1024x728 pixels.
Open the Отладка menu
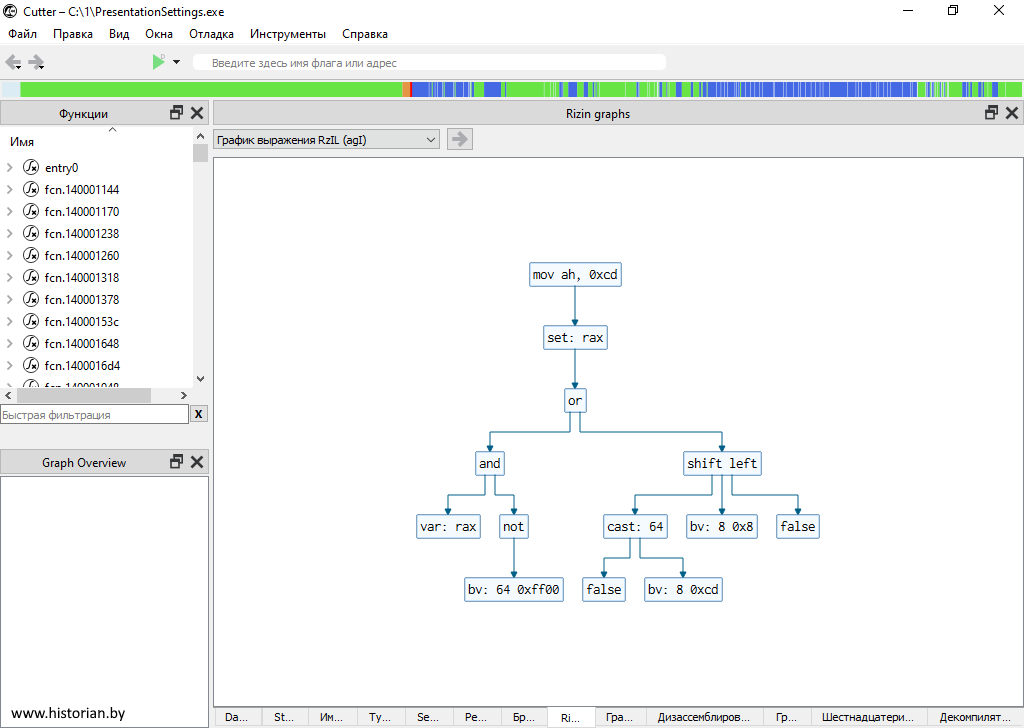click(x=211, y=34)
